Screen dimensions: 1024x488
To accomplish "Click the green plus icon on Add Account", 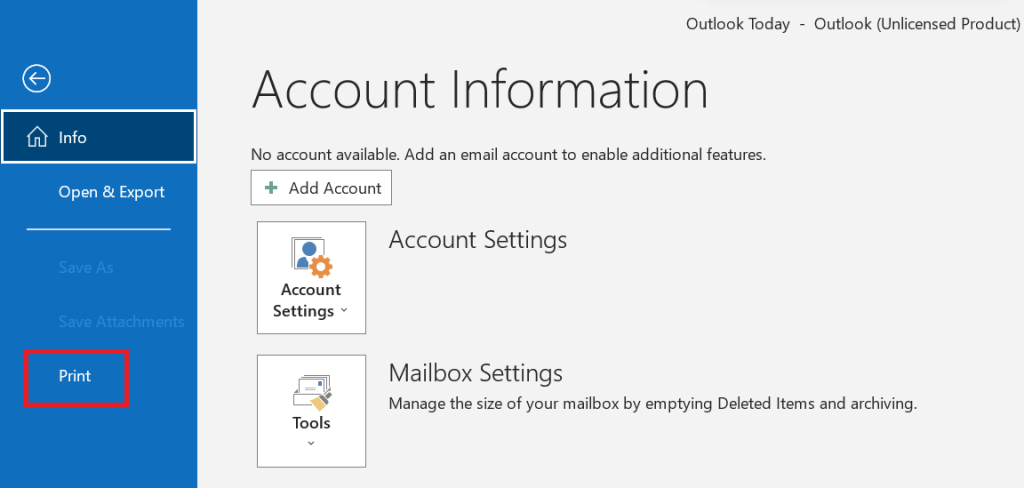I will (271, 188).
